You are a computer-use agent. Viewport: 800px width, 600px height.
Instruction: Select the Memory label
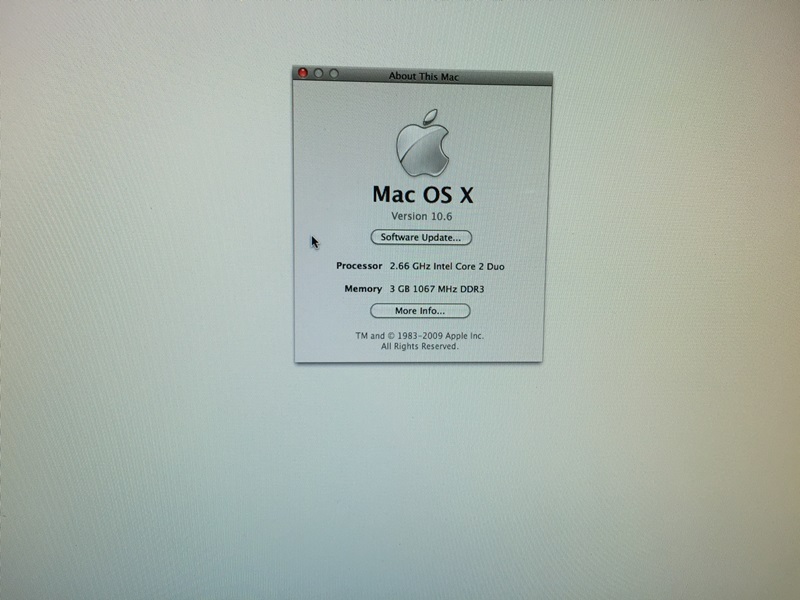coord(363,289)
